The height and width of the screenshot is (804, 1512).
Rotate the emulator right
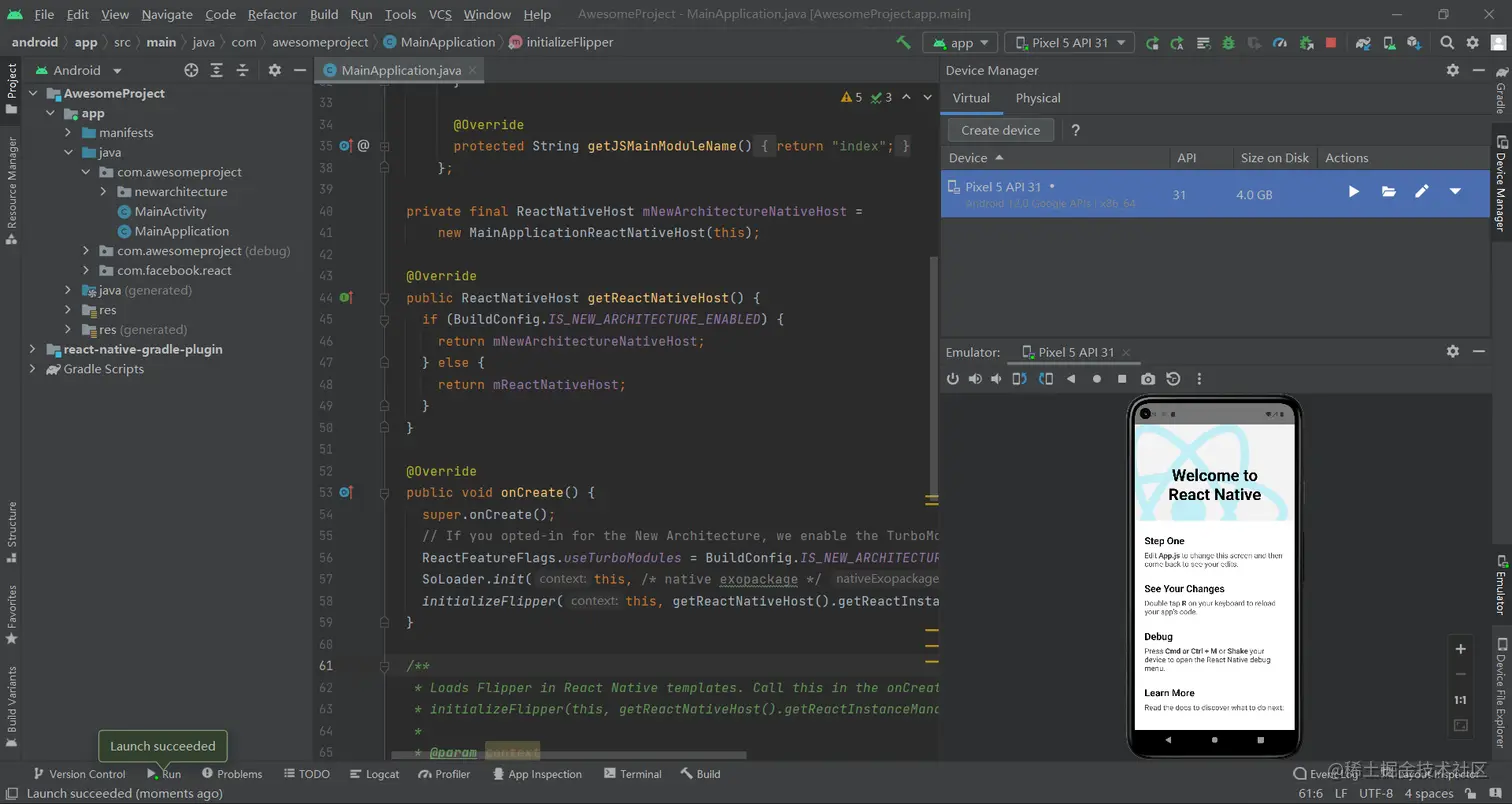click(x=1046, y=379)
